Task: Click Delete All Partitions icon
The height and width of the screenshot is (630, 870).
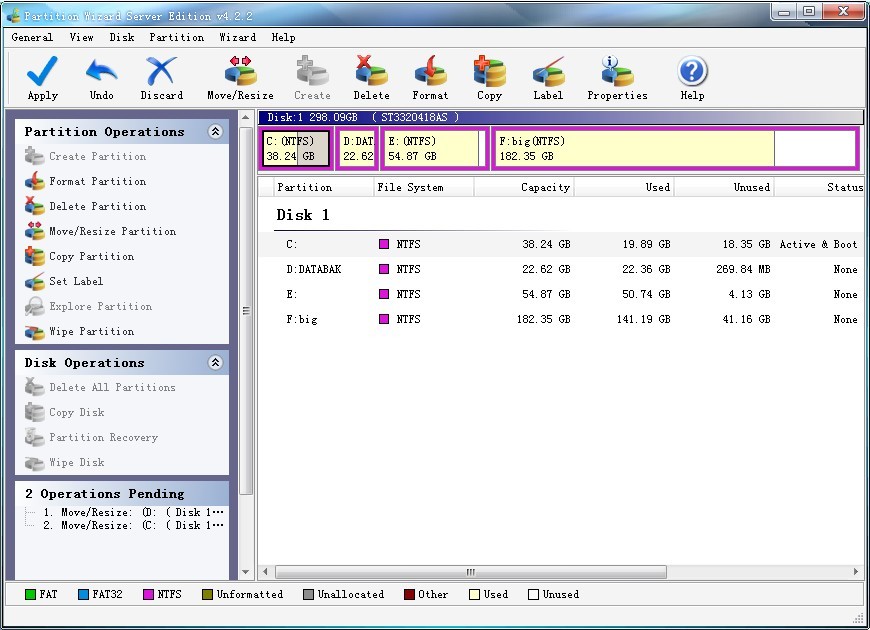Action: pyautogui.click(x=34, y=387)
